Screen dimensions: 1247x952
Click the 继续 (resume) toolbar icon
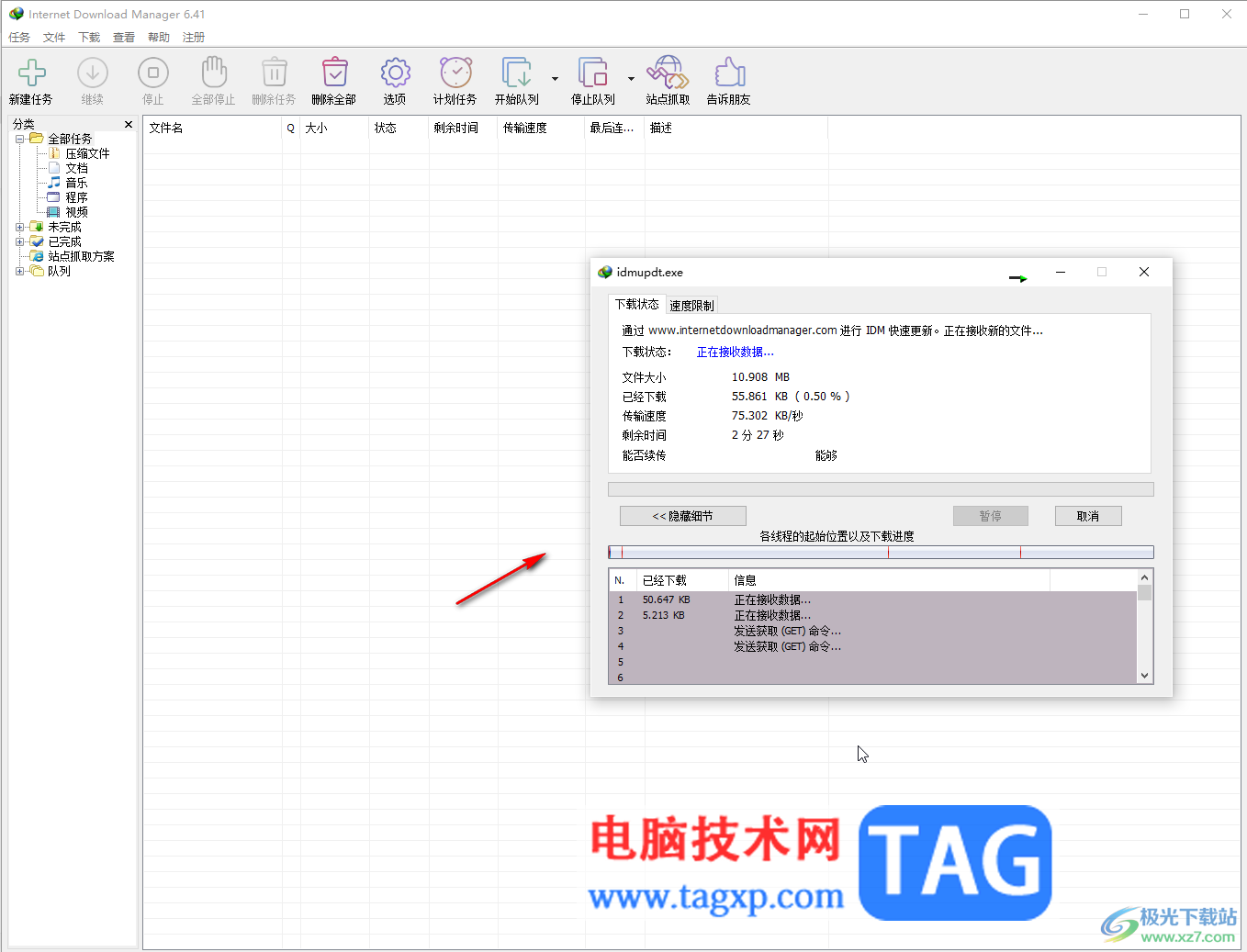tap(92, 73)
